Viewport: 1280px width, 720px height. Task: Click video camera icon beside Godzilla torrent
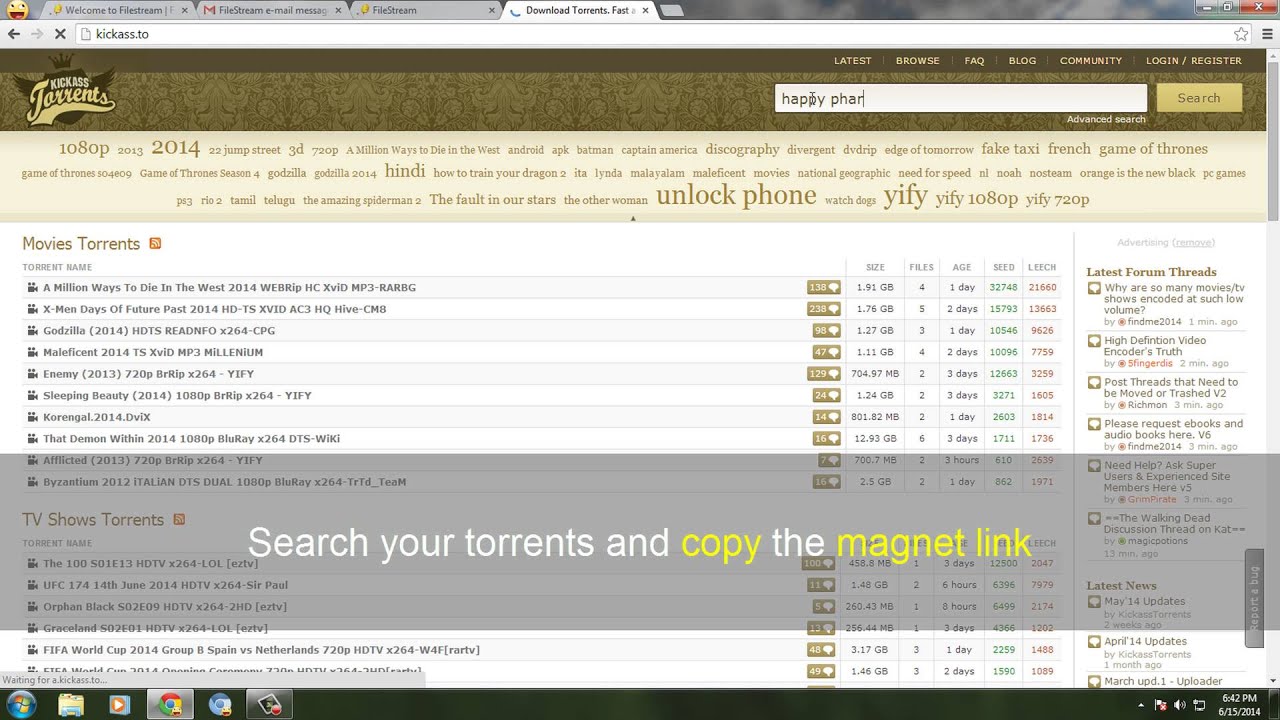32,331
